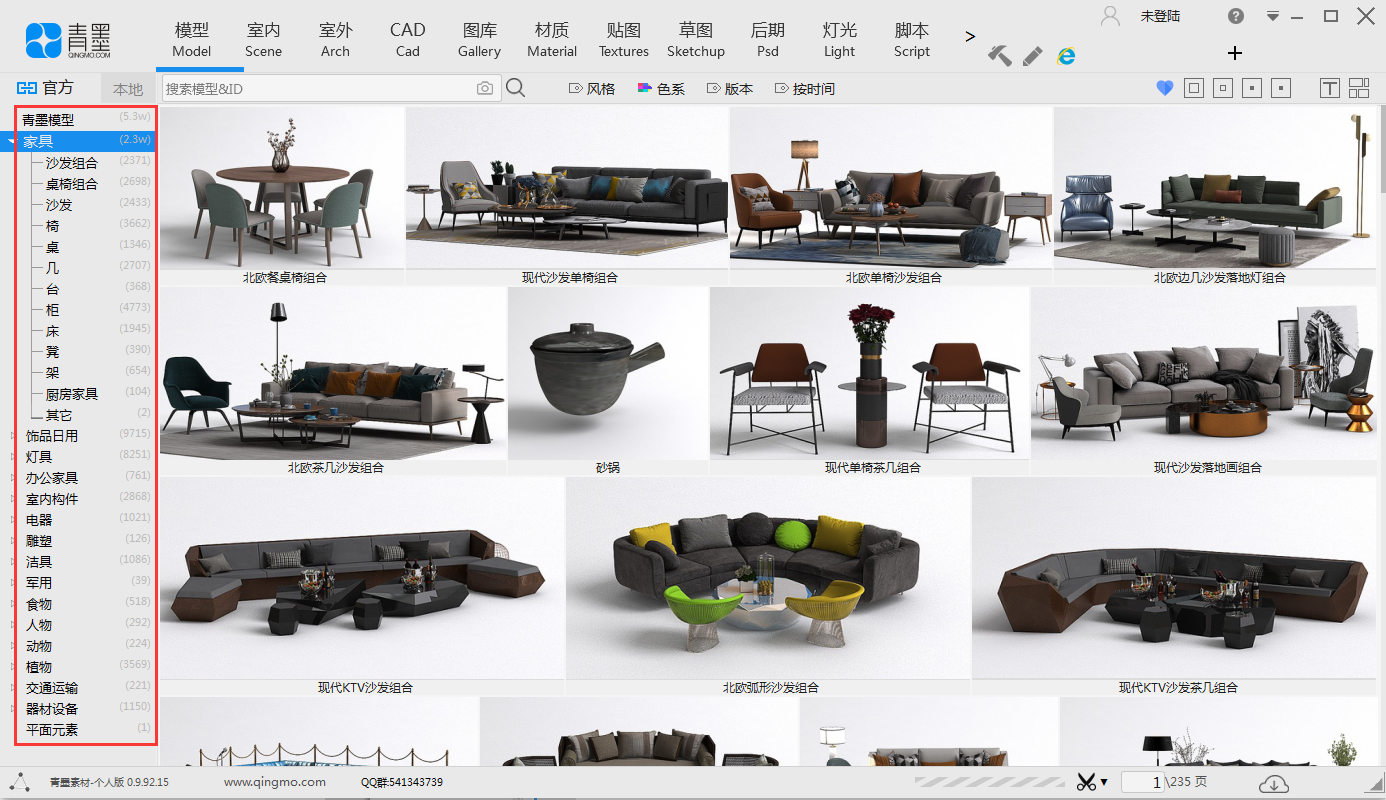Click the blue heart favorites icon

tap(1164, 89)
